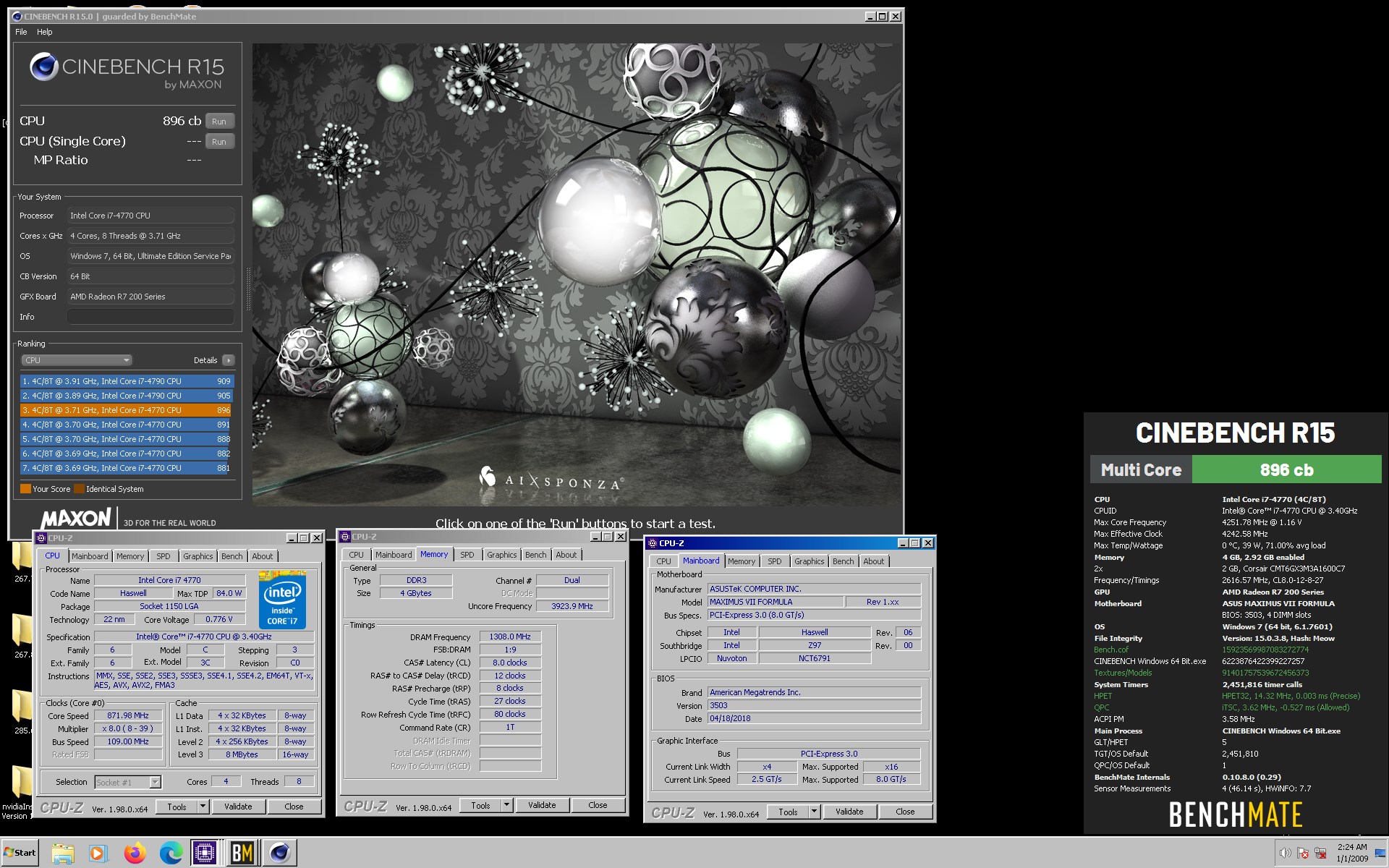
Task: Open Bench tab in CPU-Z CPU window
Action: tap(231, 556)
